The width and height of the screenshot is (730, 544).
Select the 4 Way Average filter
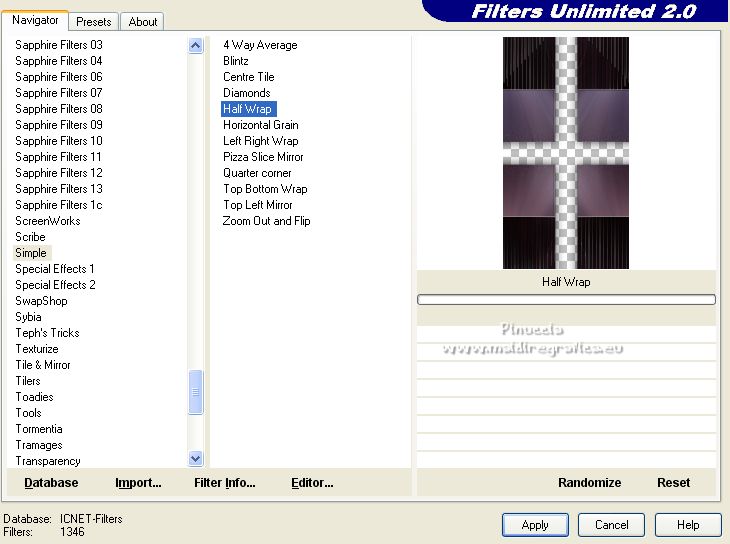260,45
